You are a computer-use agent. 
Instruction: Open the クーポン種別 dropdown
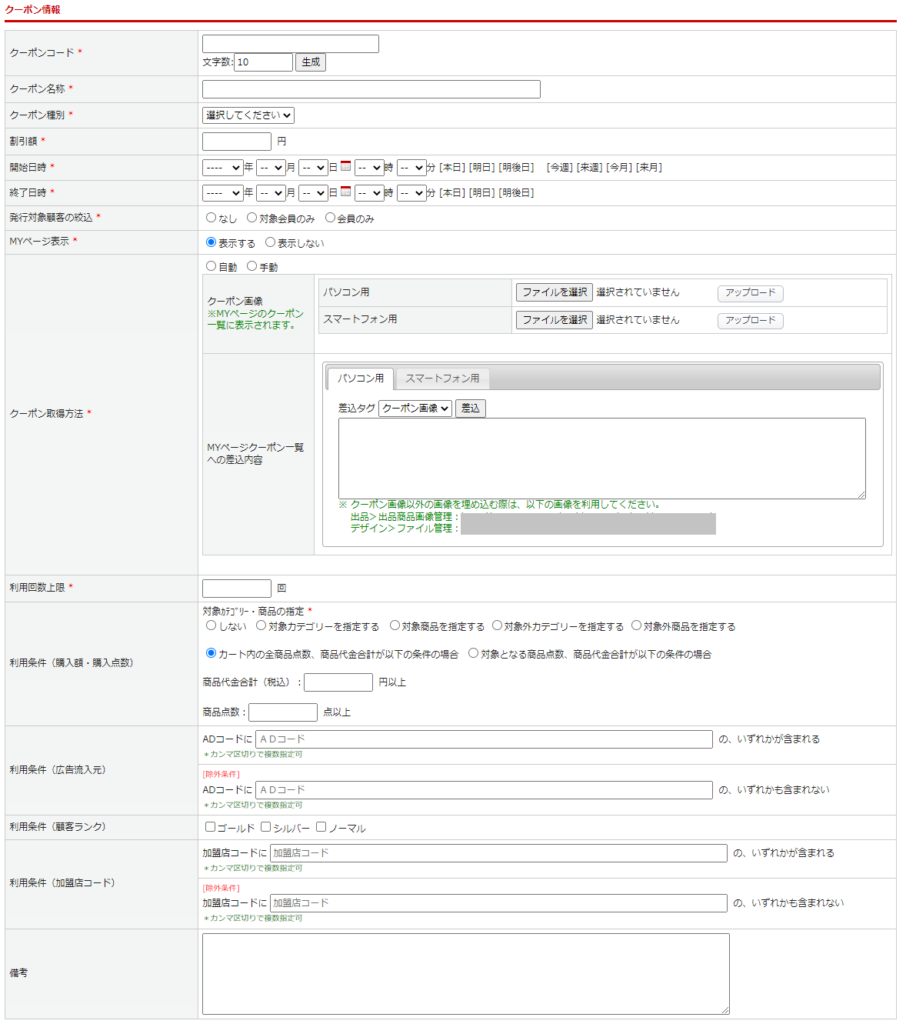pyautogui.click(x=248, y=115)
